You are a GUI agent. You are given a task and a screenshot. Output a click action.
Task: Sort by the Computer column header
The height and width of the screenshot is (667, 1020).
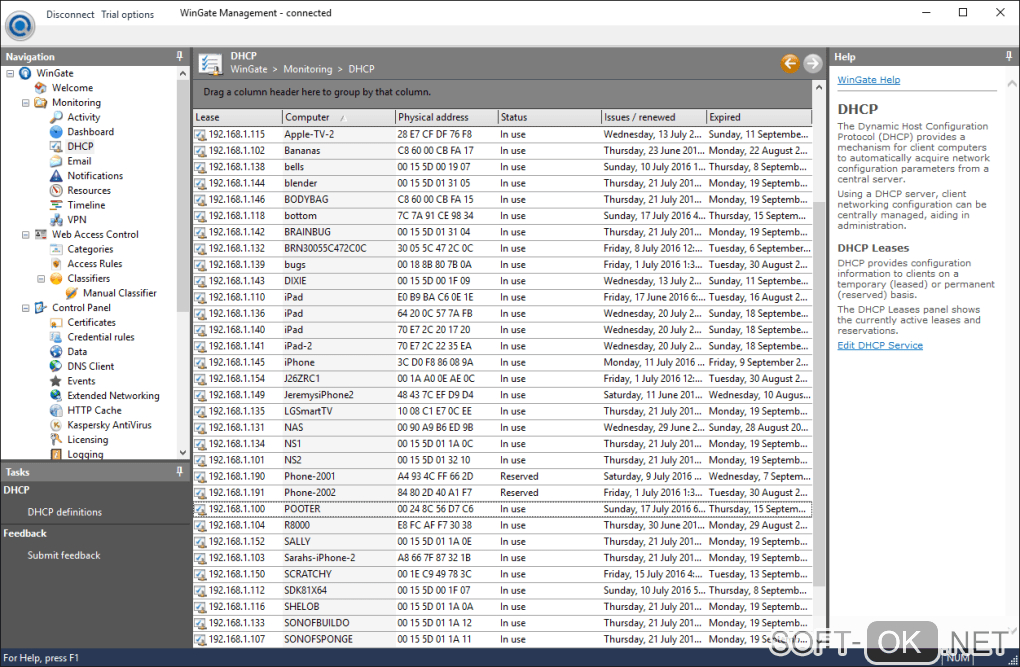pos(338,117)
